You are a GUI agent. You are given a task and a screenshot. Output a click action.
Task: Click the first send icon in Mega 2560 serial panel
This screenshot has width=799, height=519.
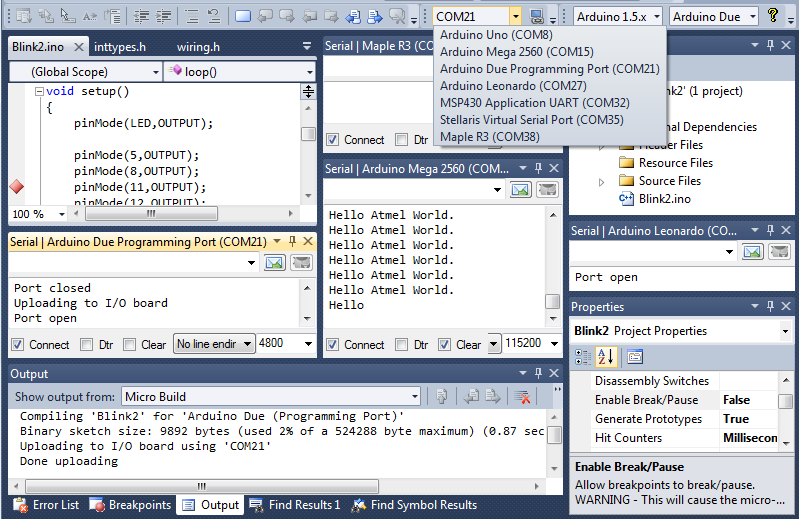520,190
